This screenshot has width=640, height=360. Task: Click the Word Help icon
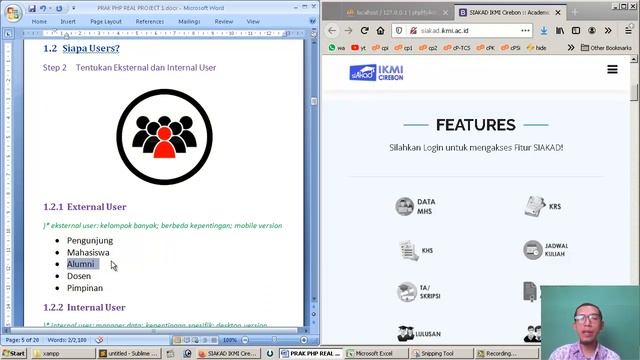pos(313,21)
